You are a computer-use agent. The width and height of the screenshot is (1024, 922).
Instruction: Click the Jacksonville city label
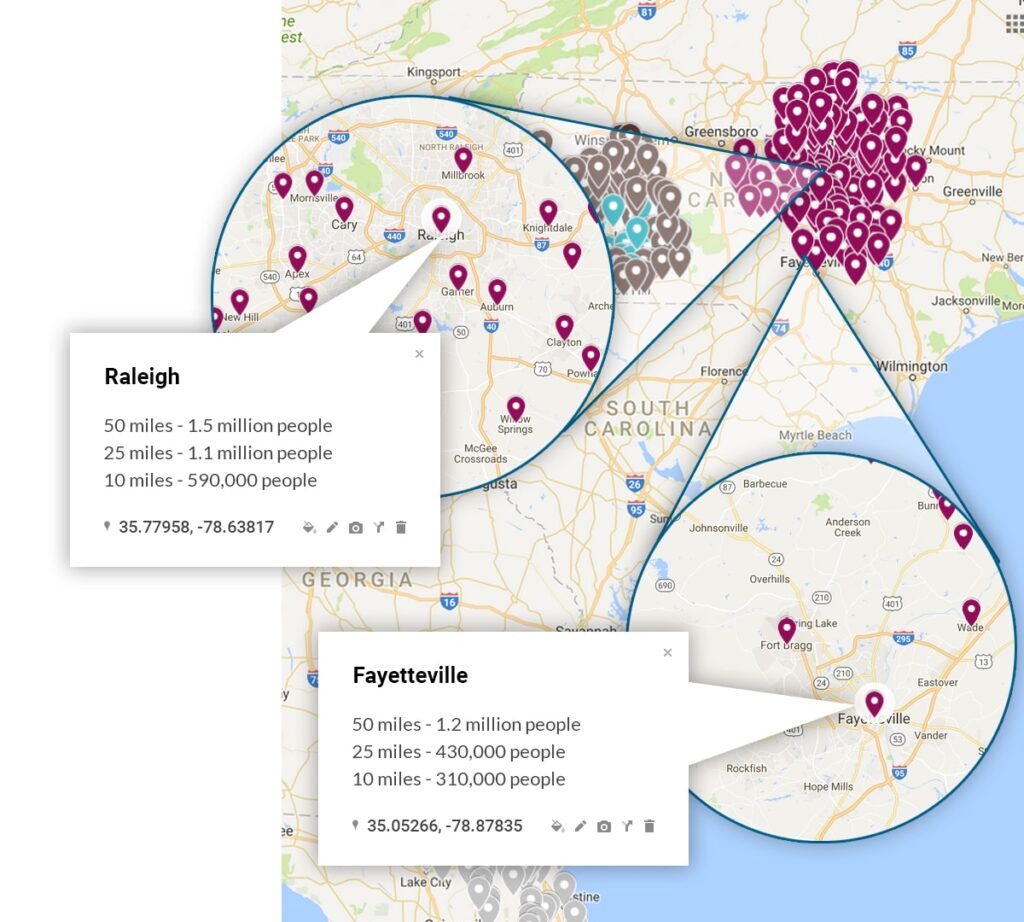pyautogui.click(x=965, y=301)
